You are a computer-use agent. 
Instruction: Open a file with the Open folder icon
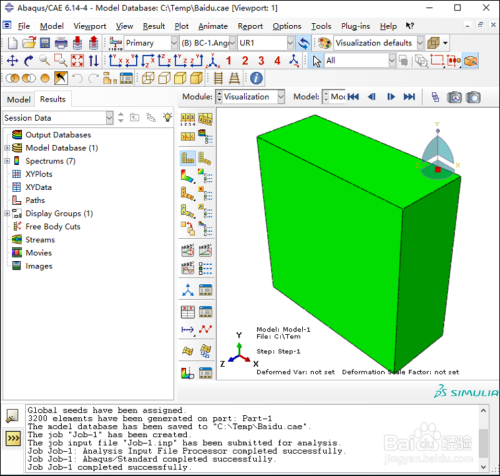coord(29,43)
